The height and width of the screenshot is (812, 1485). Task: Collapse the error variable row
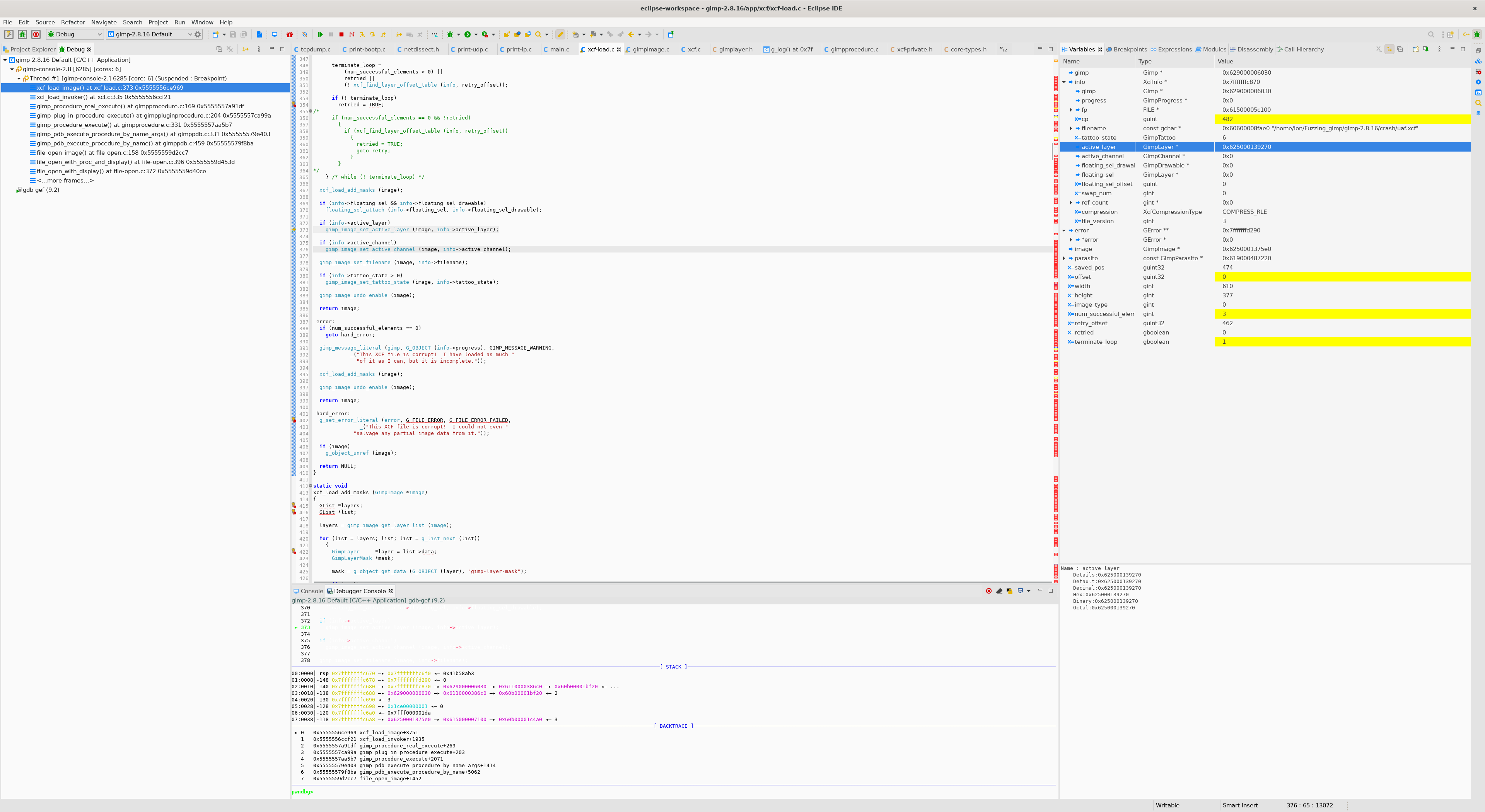pos(1064,230)
